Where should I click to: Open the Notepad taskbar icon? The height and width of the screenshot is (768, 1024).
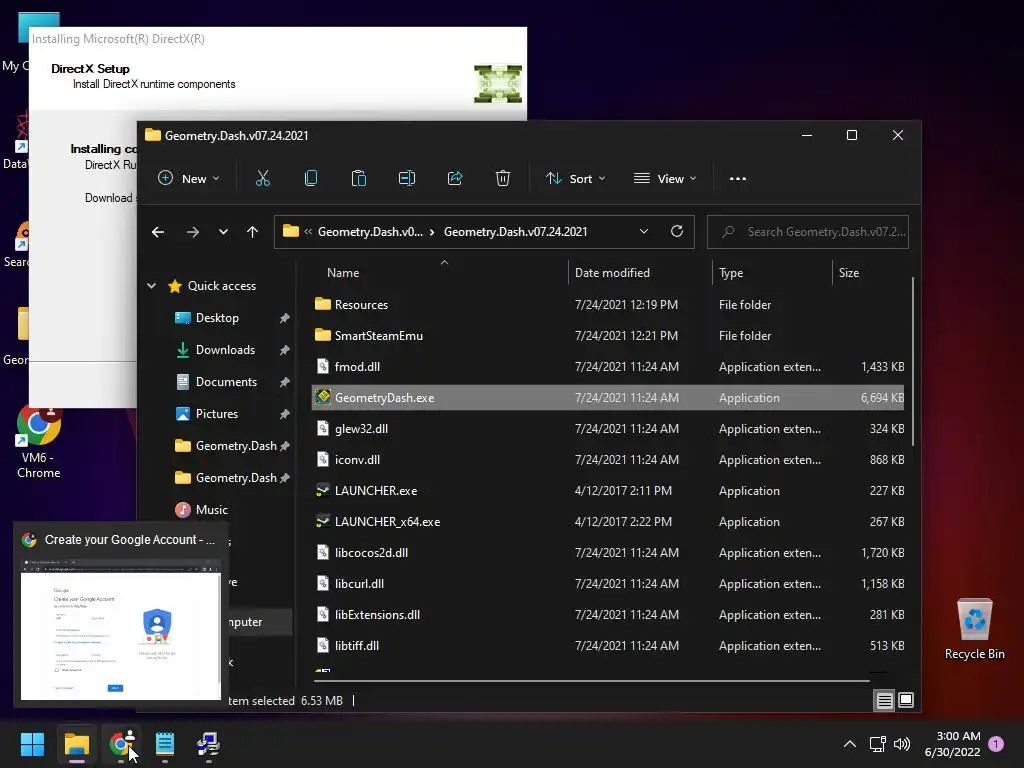pyautogui.click(x=165, y=744)
